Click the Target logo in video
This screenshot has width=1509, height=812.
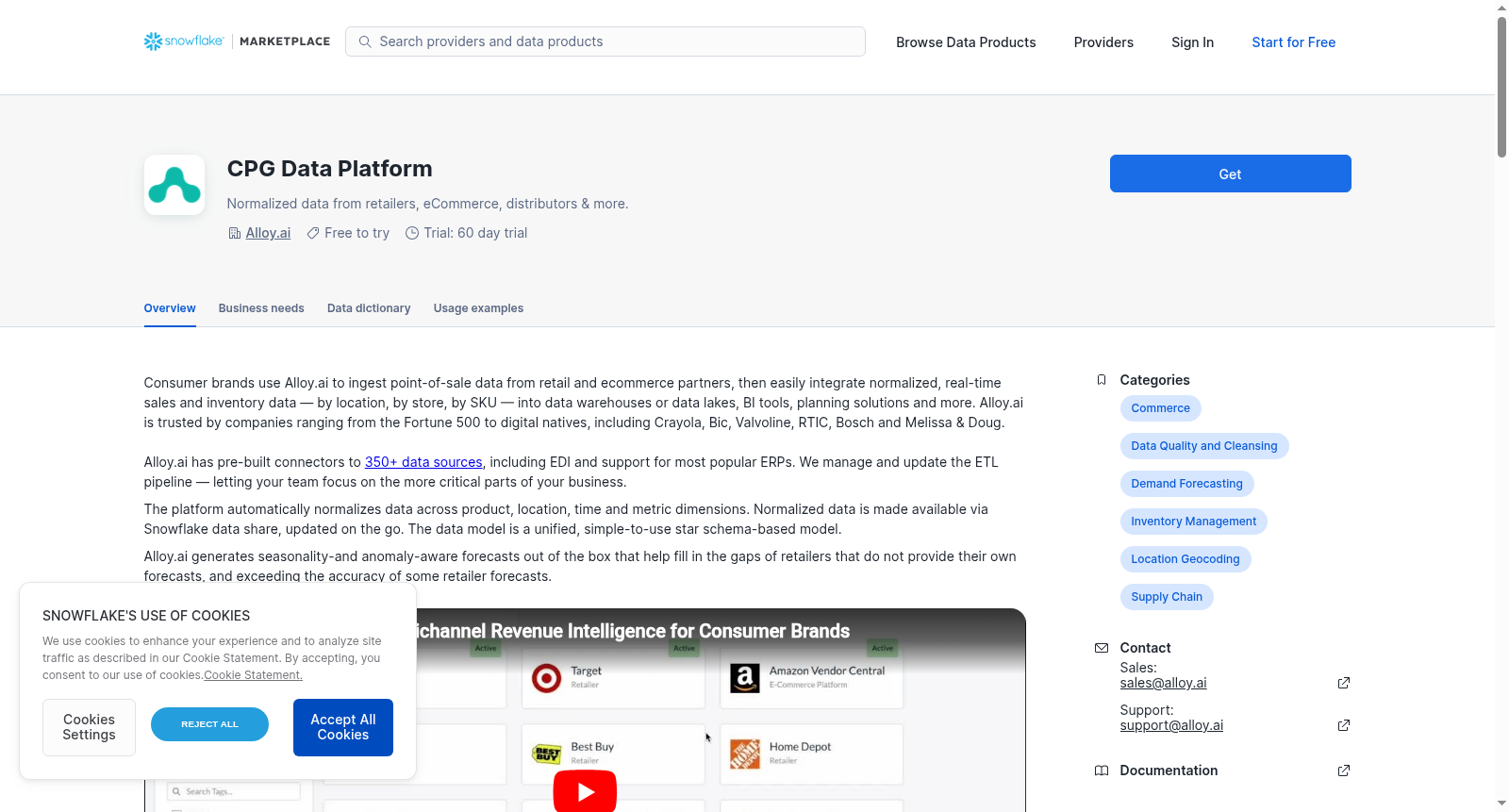point(547,678)
